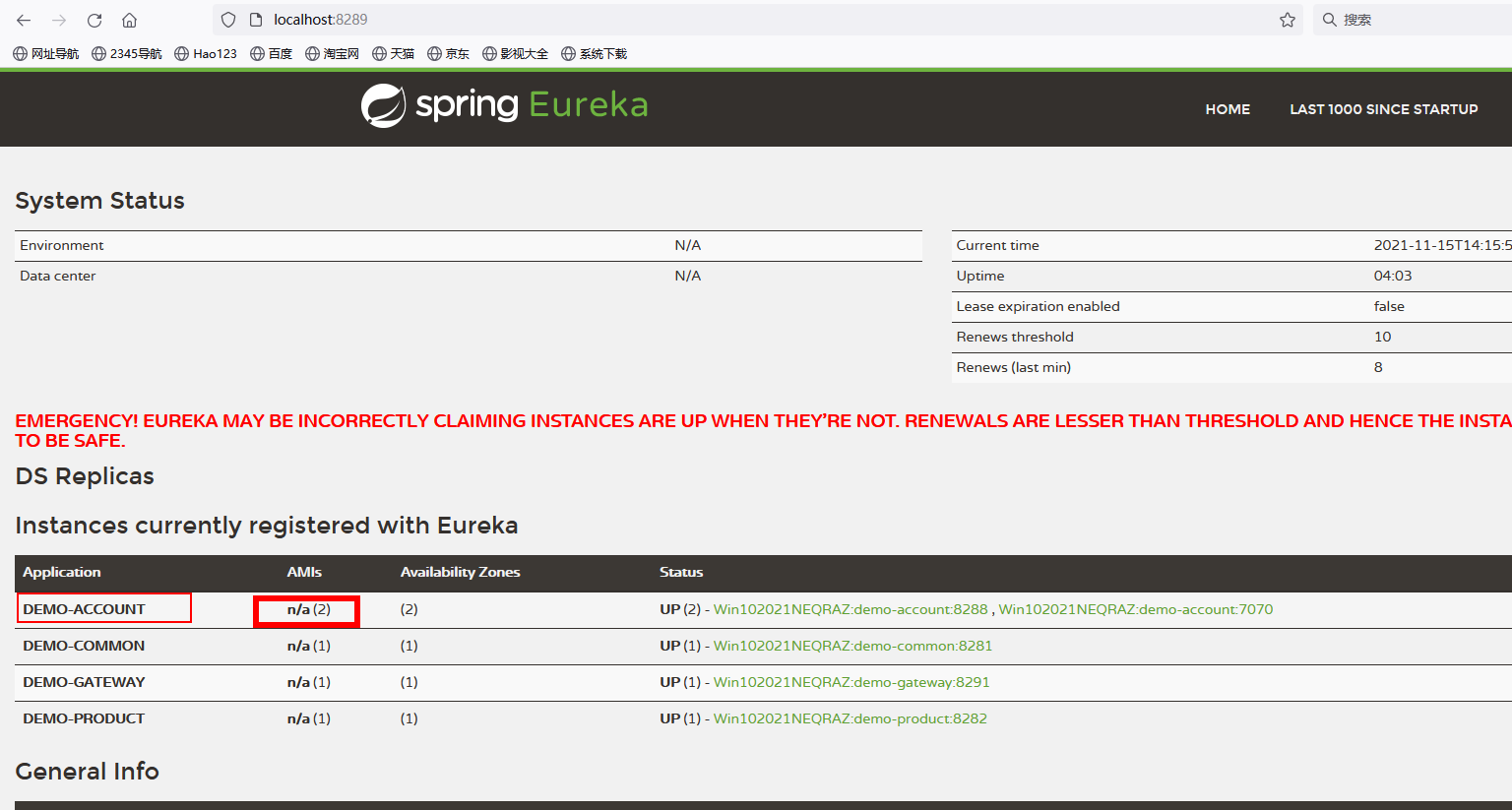1512x810 pixels.
Task: Select the DEMO-GATEWAY application cell
Action: pyautogui.click(x=84, y=682)
